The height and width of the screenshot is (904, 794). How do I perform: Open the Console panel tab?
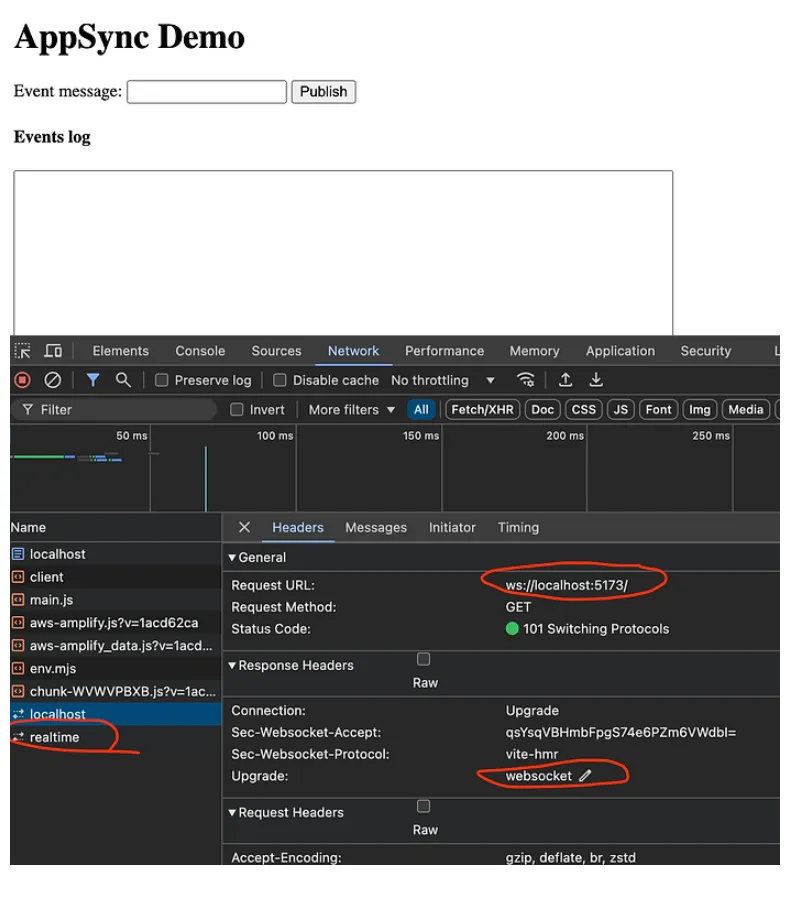[x=200, y=351]
